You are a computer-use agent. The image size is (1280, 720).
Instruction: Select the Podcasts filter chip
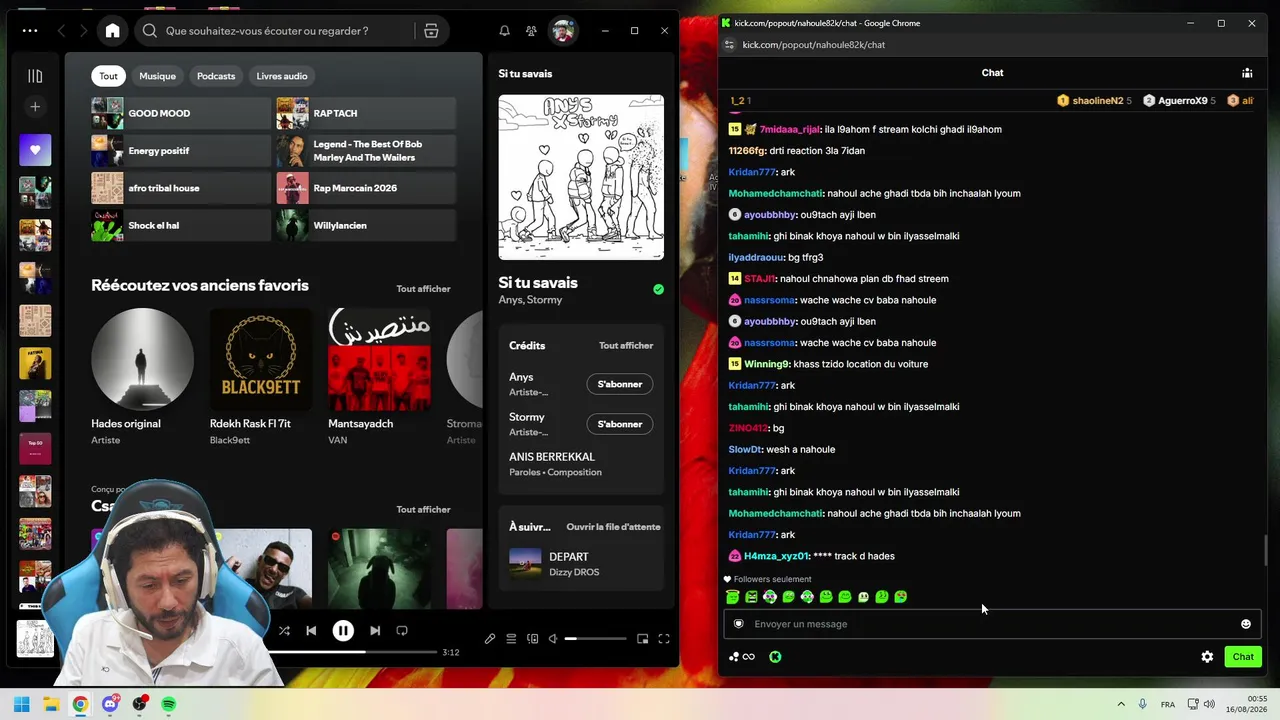[216, 76]
